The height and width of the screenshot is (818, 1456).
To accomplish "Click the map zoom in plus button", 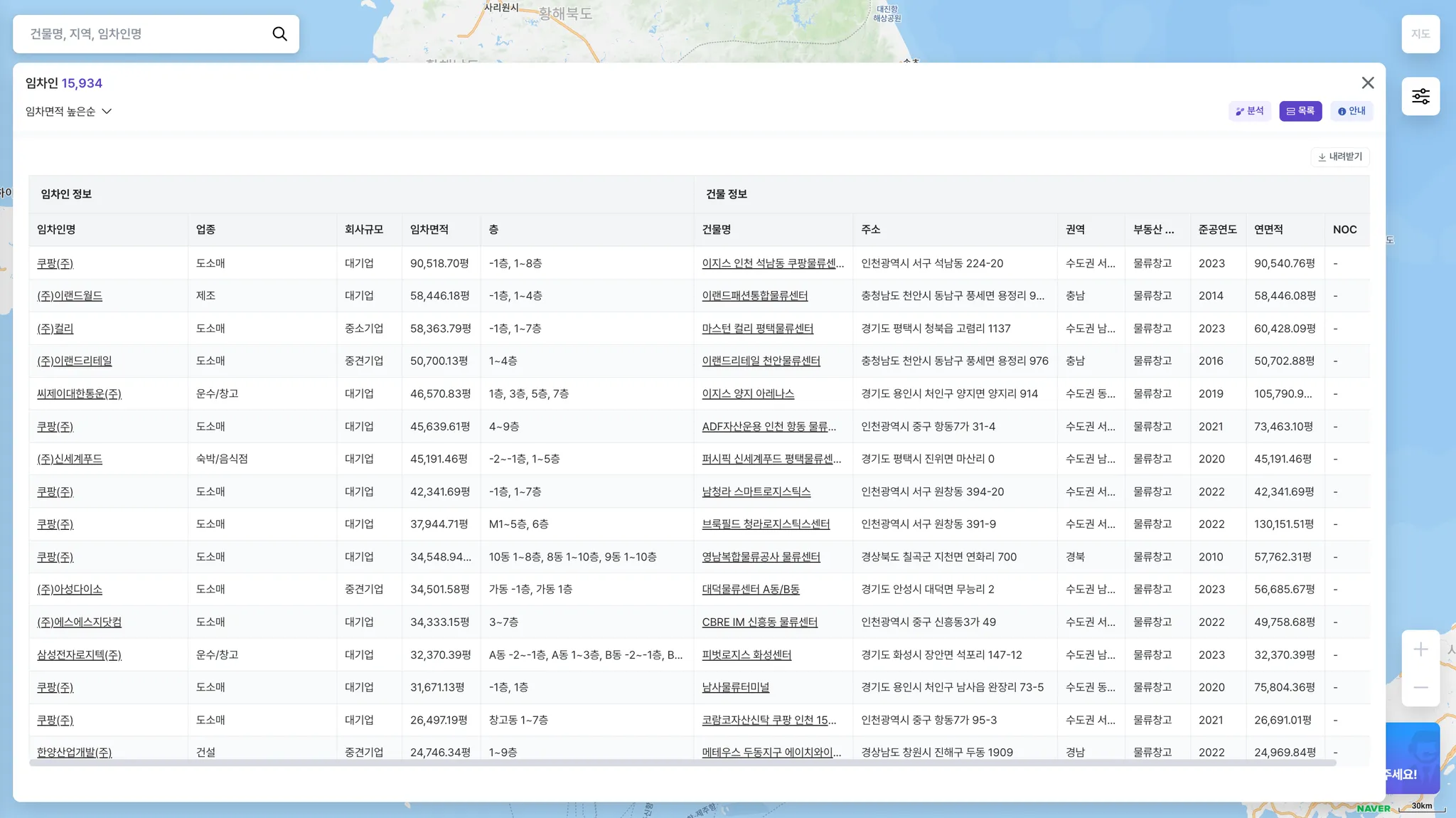I will (x=1420, y=649).
